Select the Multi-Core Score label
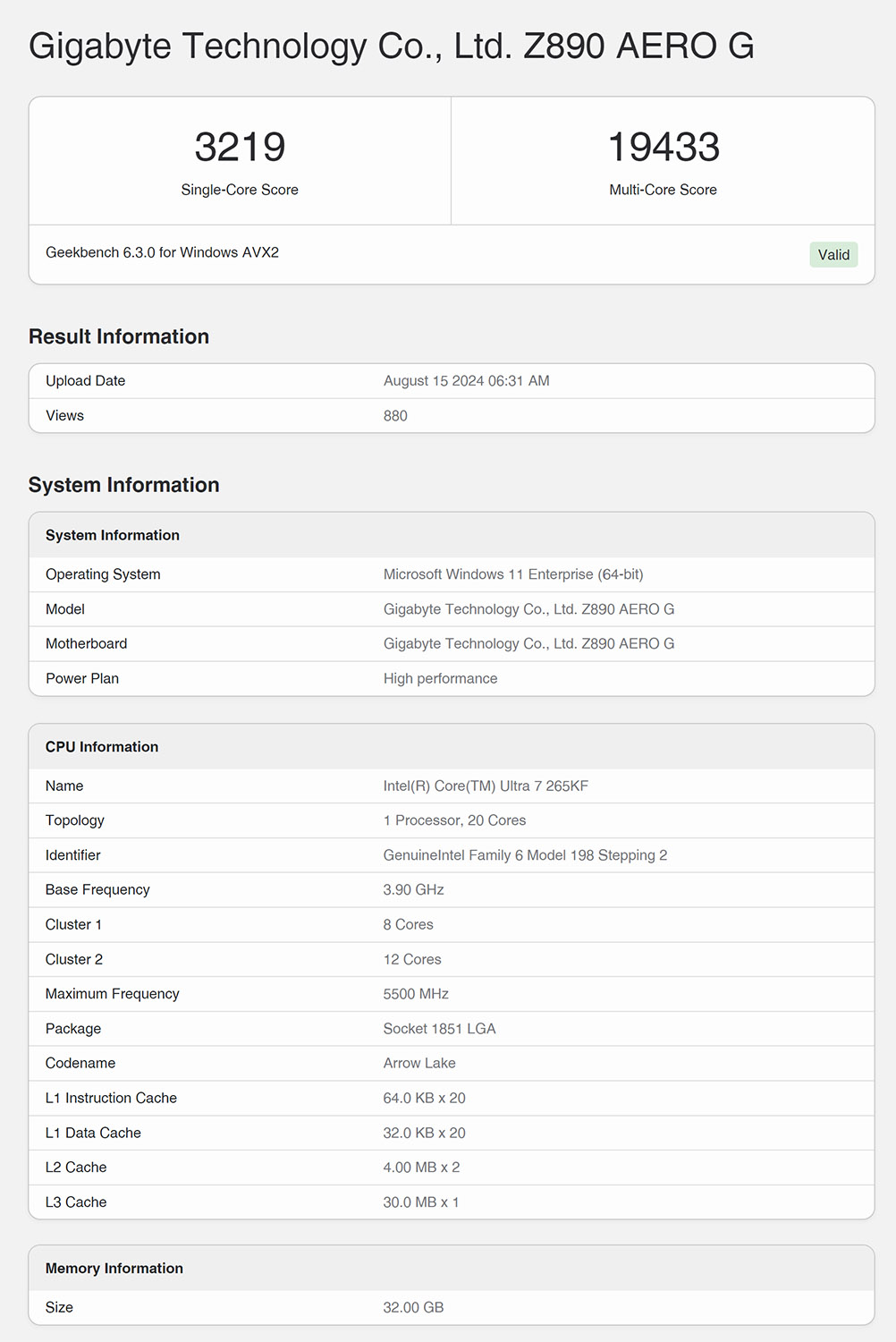The image size is (896, 1342). [664, 190]
